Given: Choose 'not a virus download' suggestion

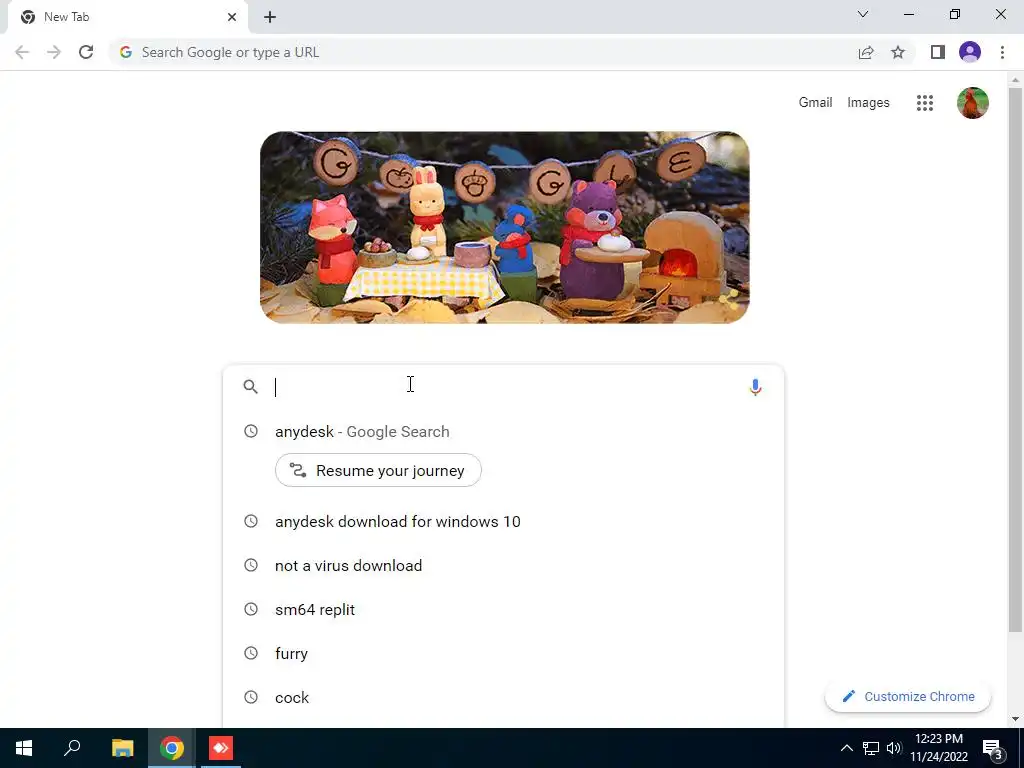Looking at the screenshot, I should tap(503, 566).
